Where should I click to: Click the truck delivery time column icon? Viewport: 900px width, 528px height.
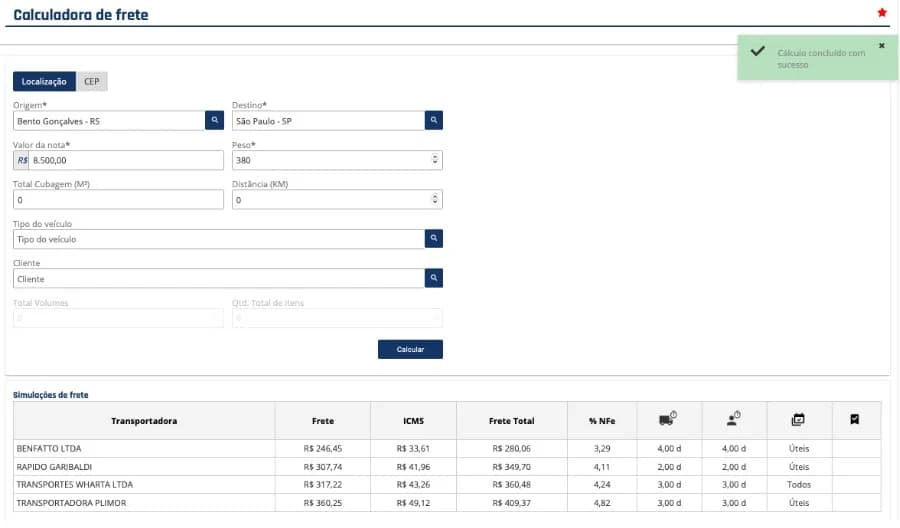[667, 420]
